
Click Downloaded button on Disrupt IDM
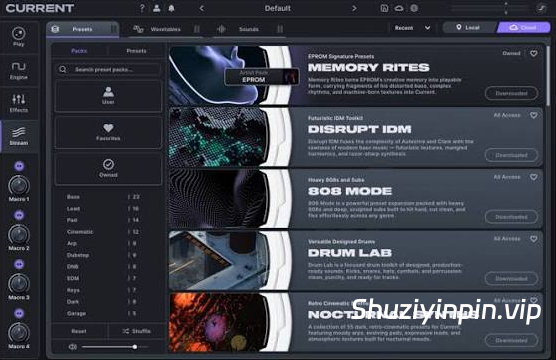pos(511,155)
